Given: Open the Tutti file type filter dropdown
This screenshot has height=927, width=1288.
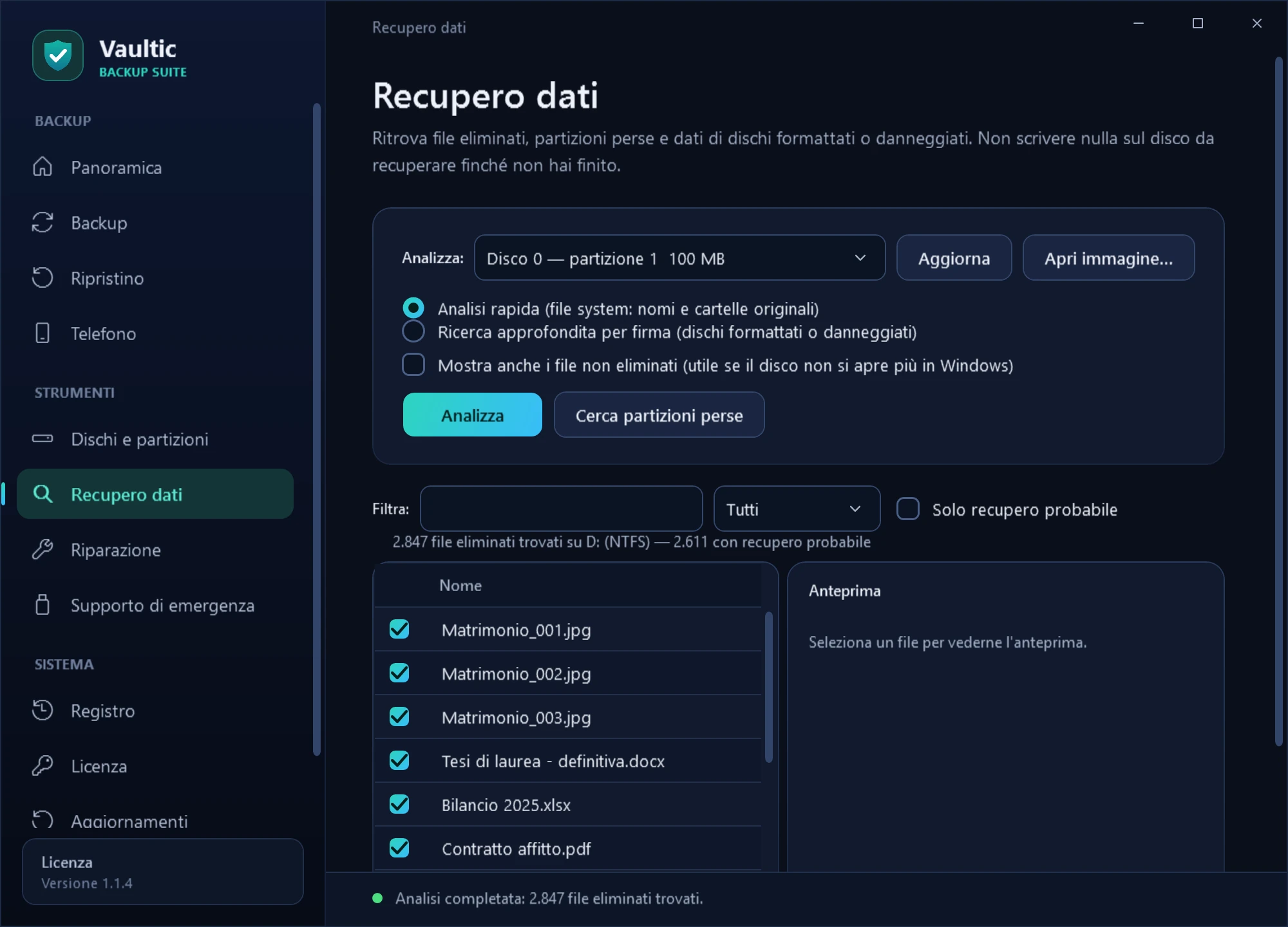Looking at the screenshot, I should (797, 509).
